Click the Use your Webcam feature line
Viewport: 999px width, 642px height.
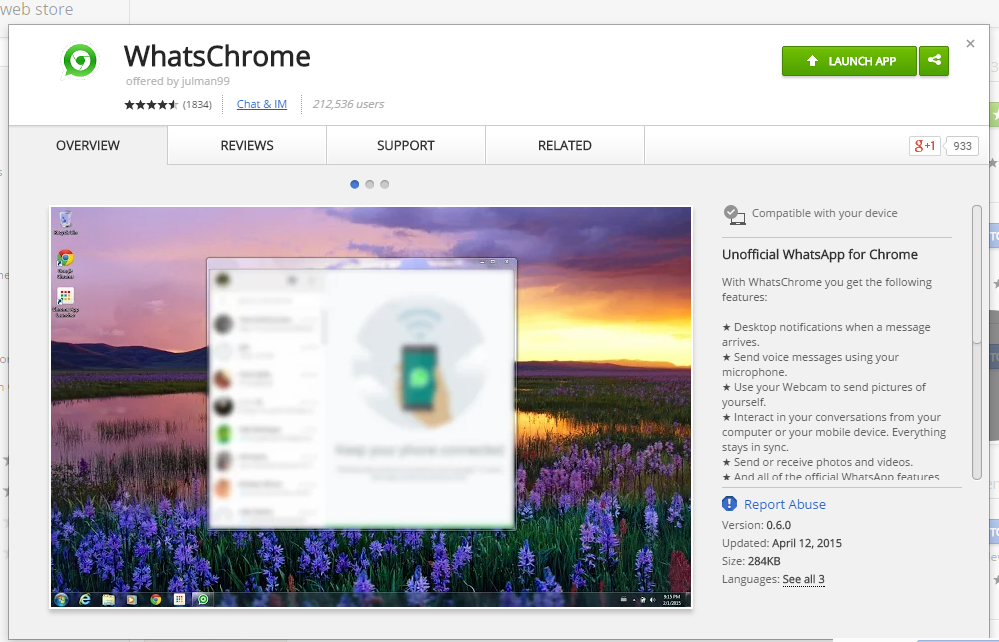point(824,394)
